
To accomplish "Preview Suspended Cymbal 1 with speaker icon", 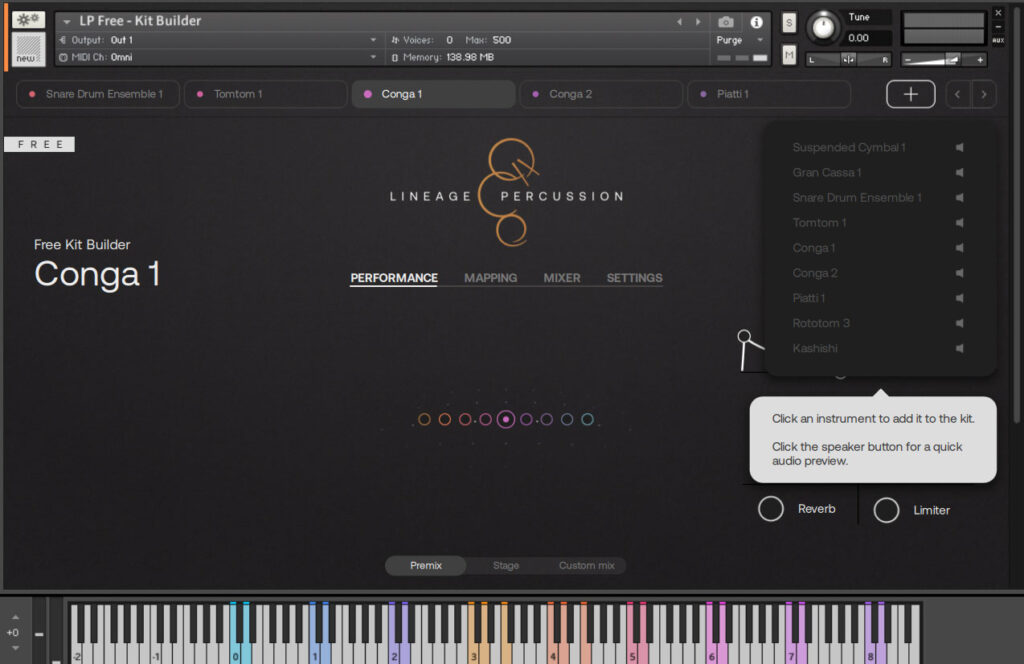I will 959,148.
